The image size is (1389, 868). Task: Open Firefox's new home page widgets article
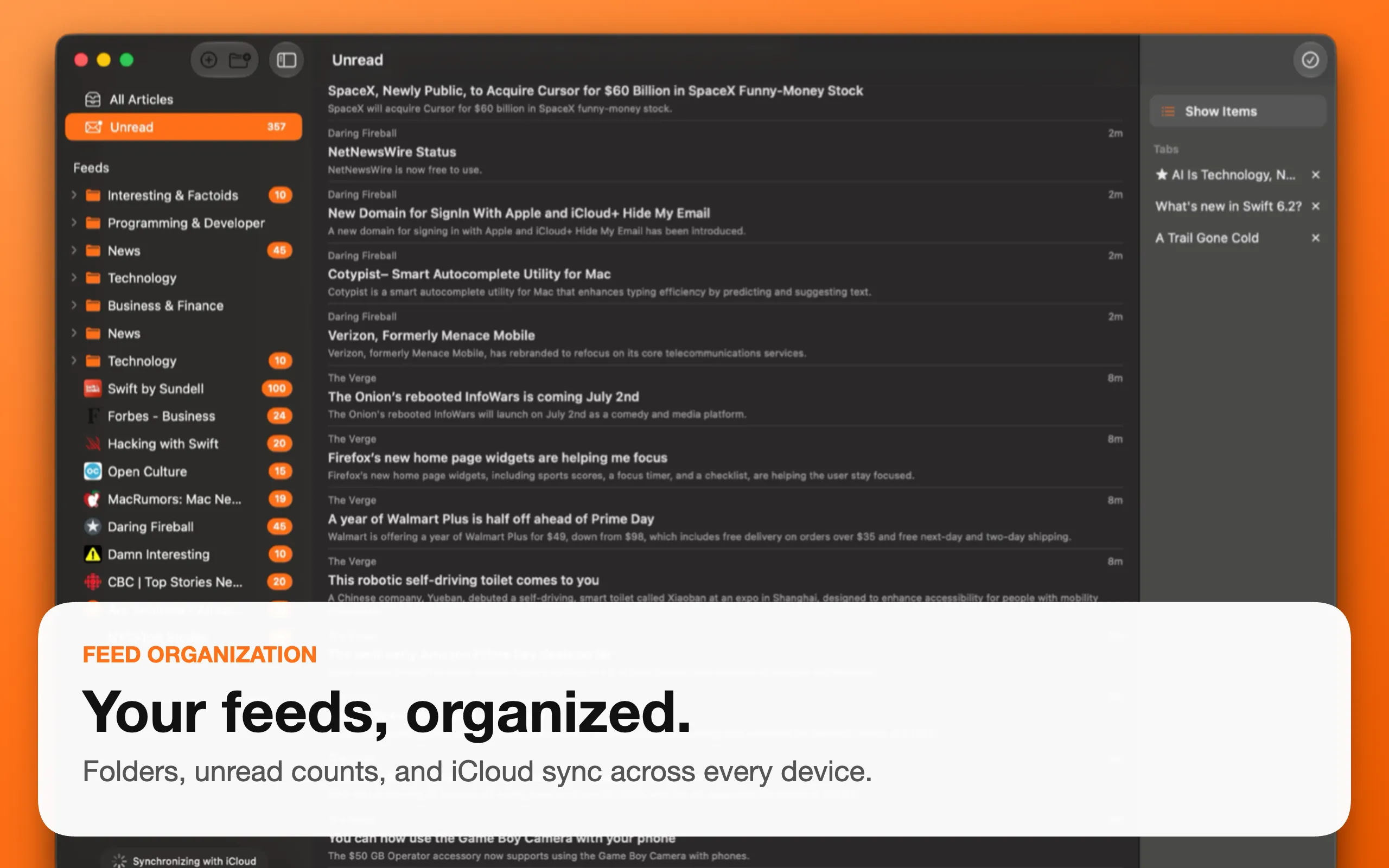point(725,457)
